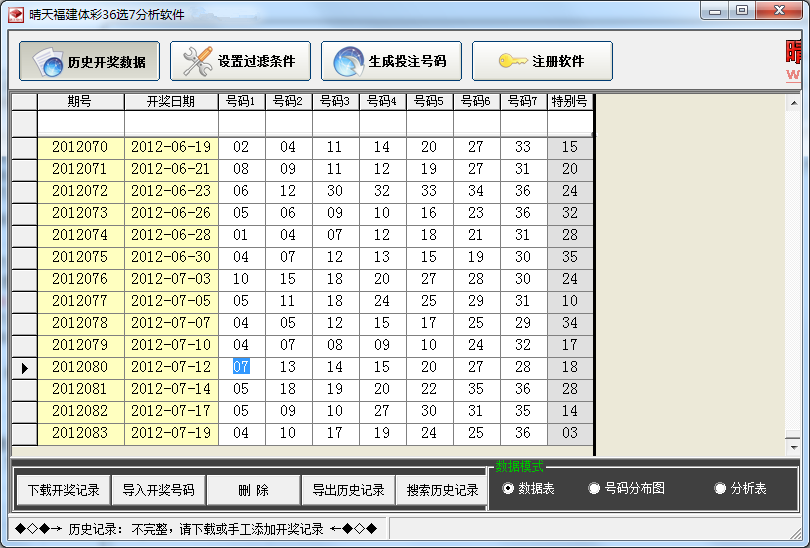Select special number 17 in row 2012079
Image resolution: width=810 pixels, height=548 pixels.
coord(570,345)
